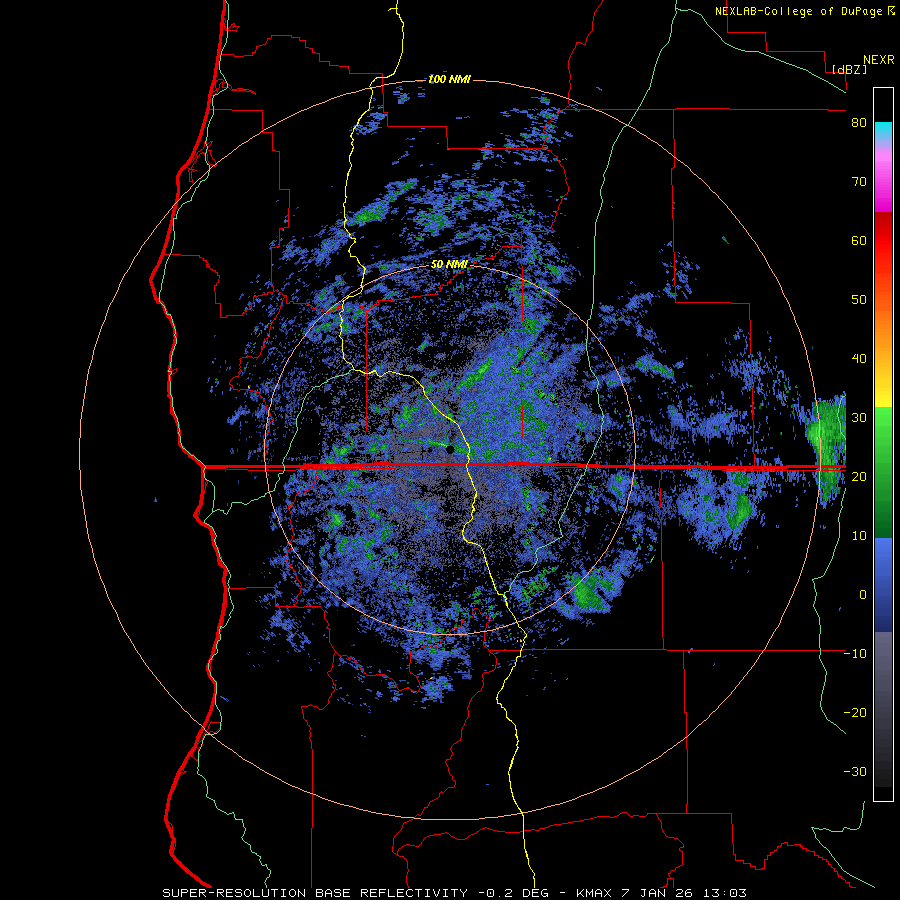Click the 40 value on dBZ scale
Screen dimensions: 900x900
click(859, 359)
